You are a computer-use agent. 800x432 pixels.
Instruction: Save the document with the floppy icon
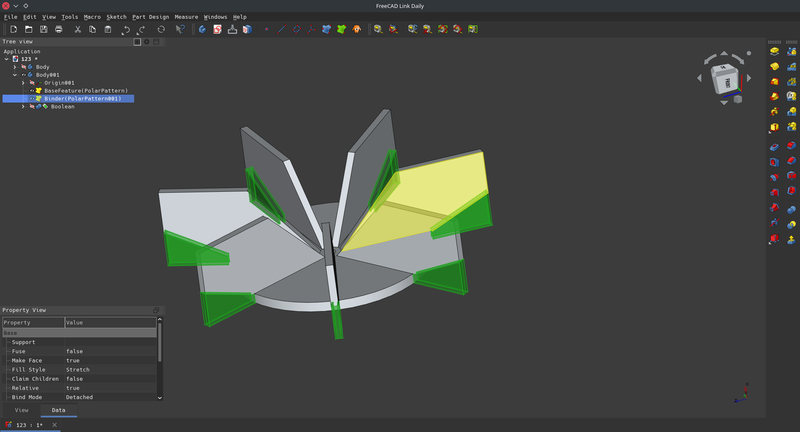43,29
